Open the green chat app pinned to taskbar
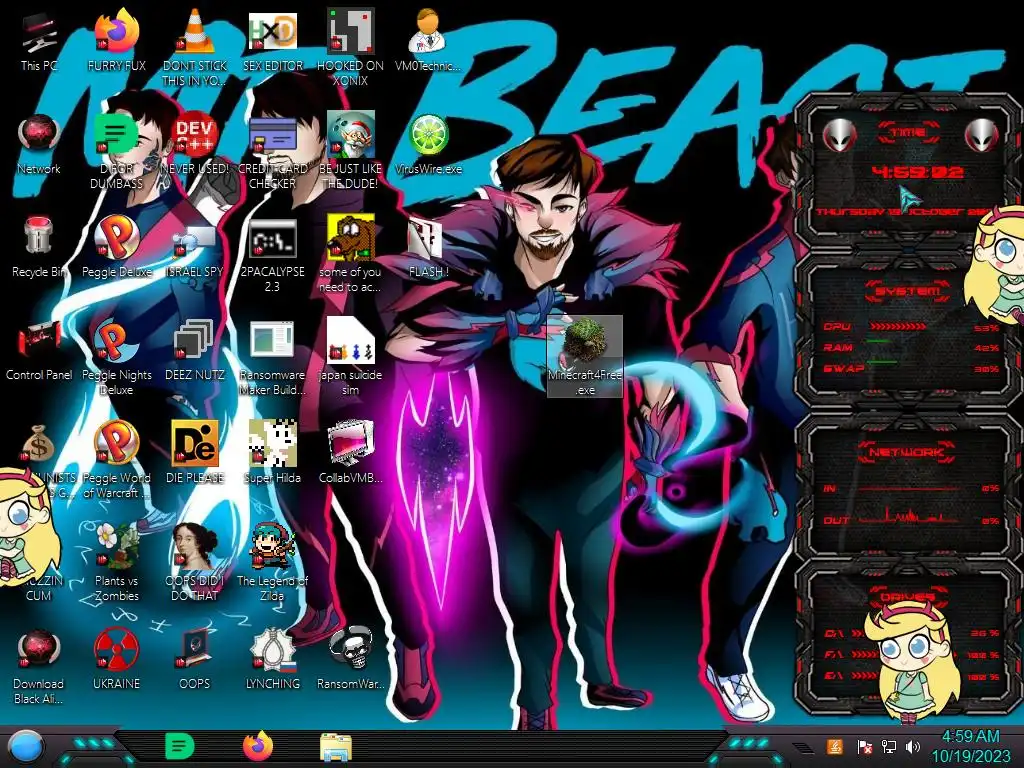Viewport: 1024px width, 768px height. pos(180,746)
